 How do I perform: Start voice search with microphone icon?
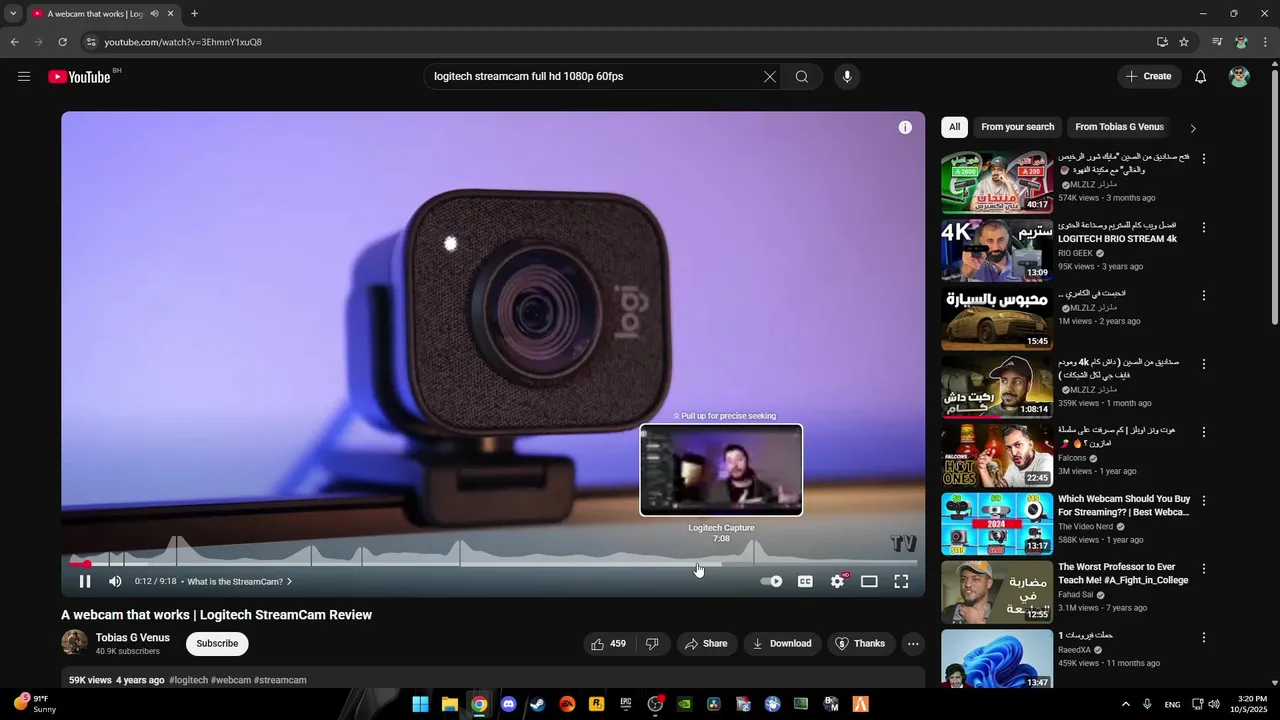coord(847,77)
